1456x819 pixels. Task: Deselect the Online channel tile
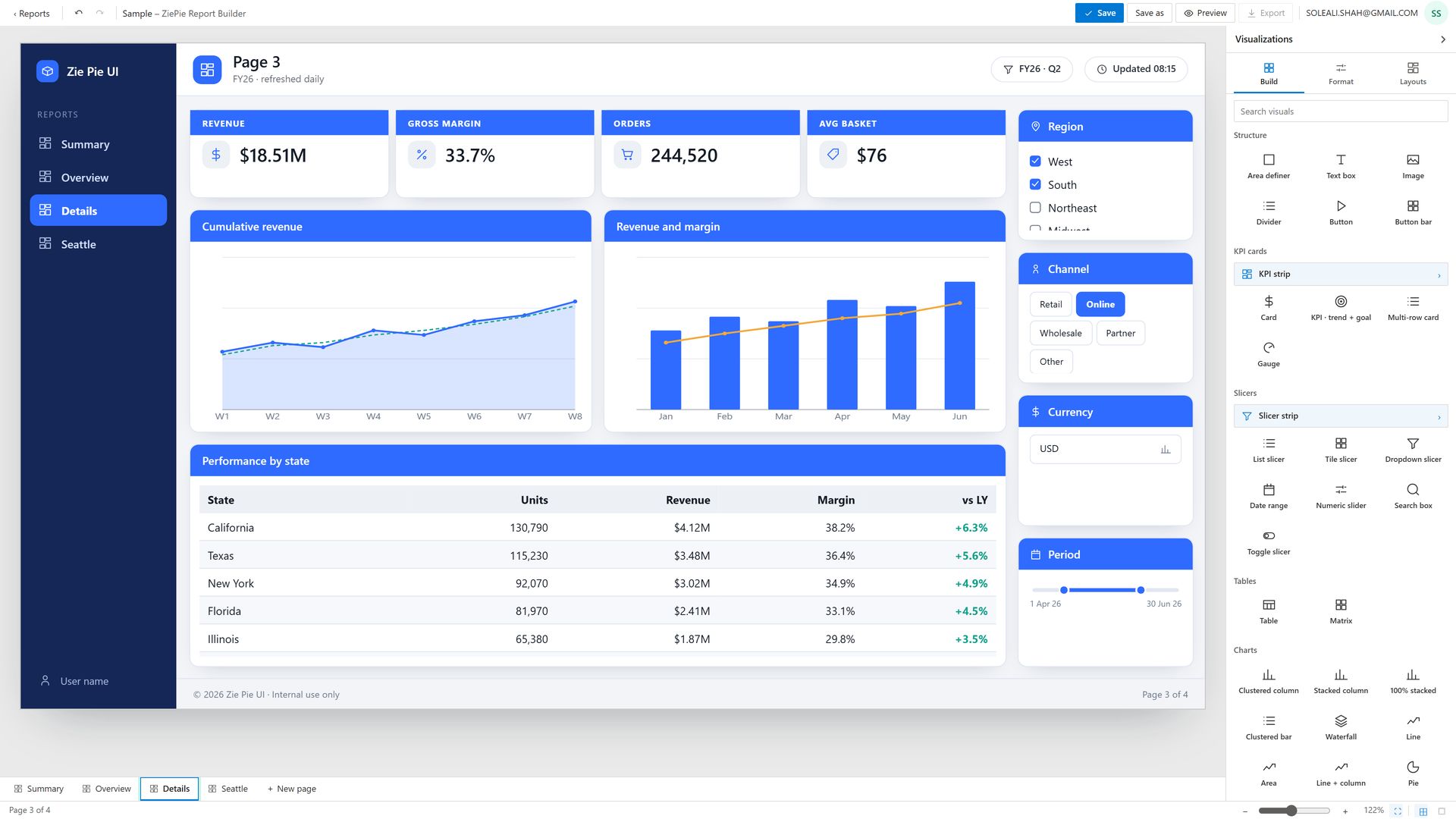tap(1100, 304)
